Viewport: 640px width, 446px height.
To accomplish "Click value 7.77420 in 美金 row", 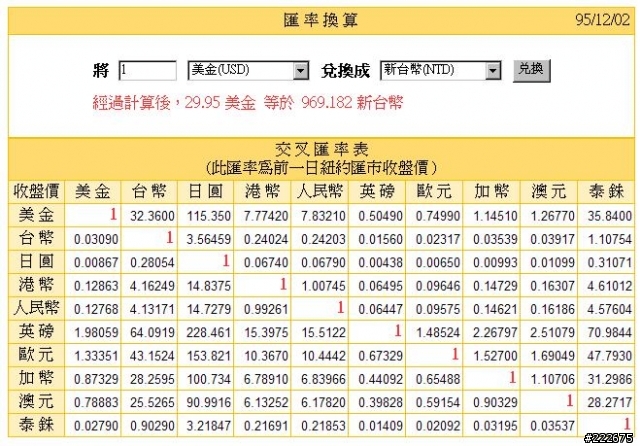I will pyautogui.click(x=266, y=216).
